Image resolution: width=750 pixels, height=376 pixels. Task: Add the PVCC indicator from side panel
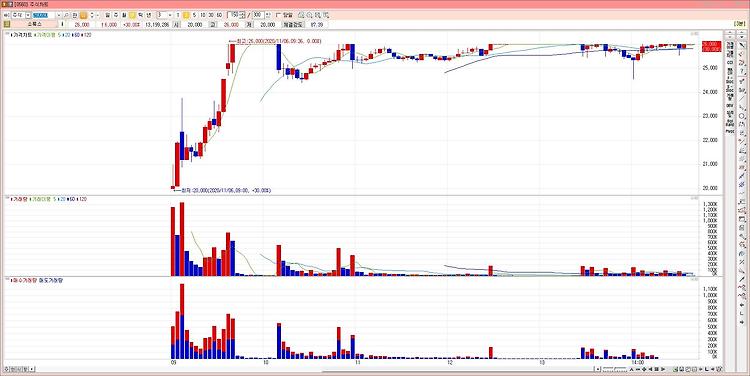click(x=730, y=131)
